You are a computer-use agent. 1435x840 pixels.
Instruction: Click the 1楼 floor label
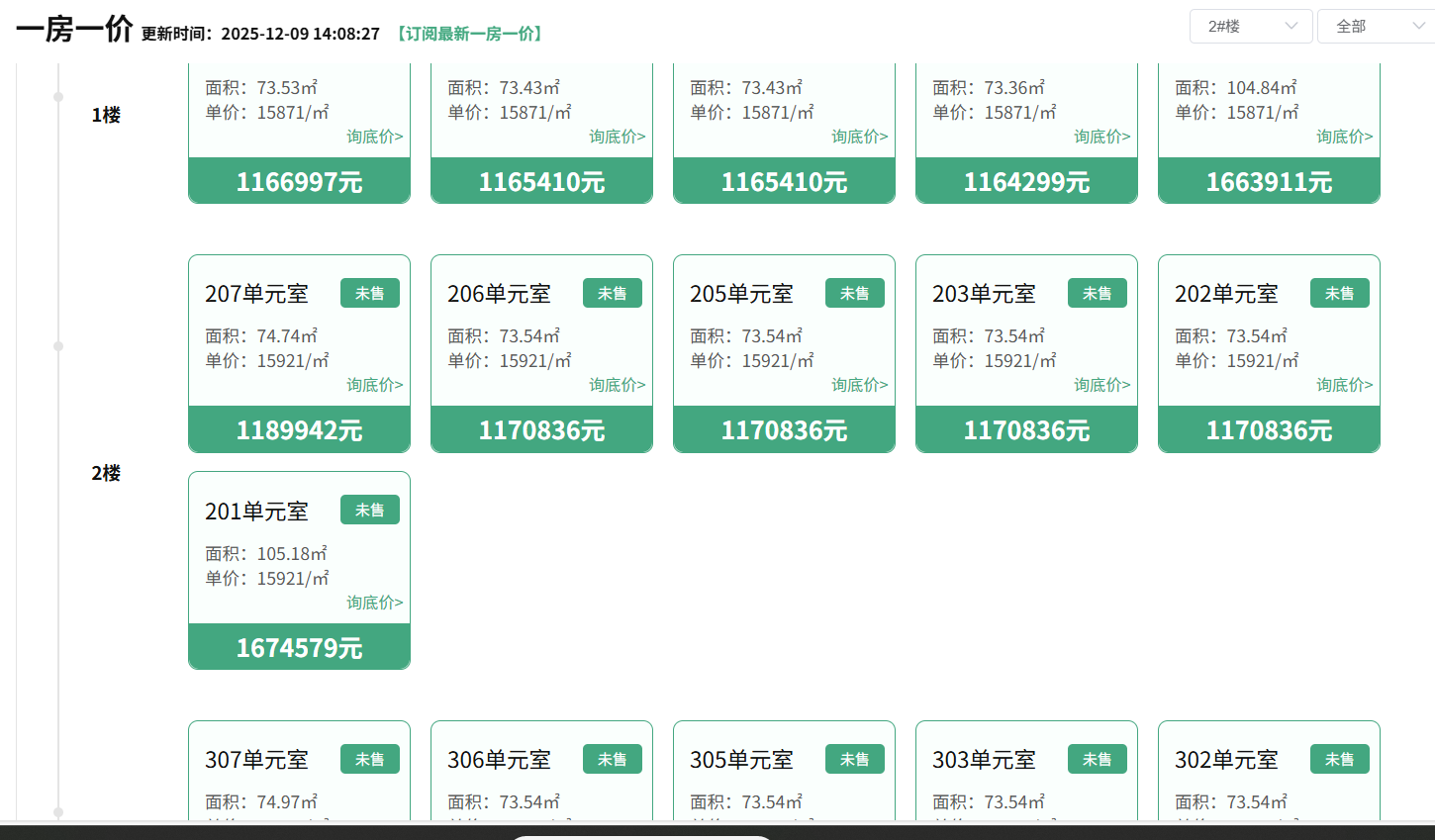pos(106,116)
